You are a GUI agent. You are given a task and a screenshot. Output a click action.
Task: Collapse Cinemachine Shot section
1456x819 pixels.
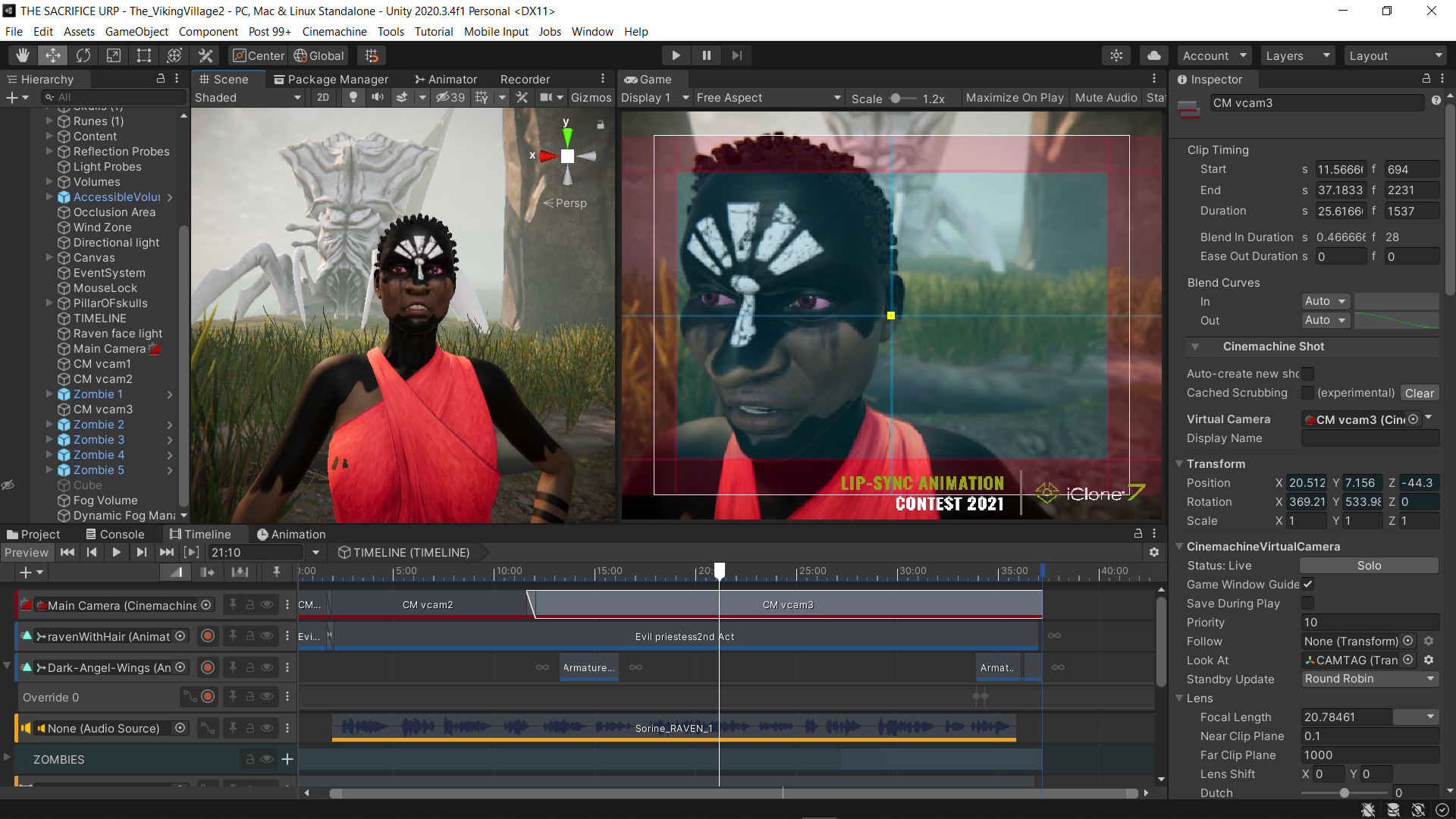point(1195,347)
